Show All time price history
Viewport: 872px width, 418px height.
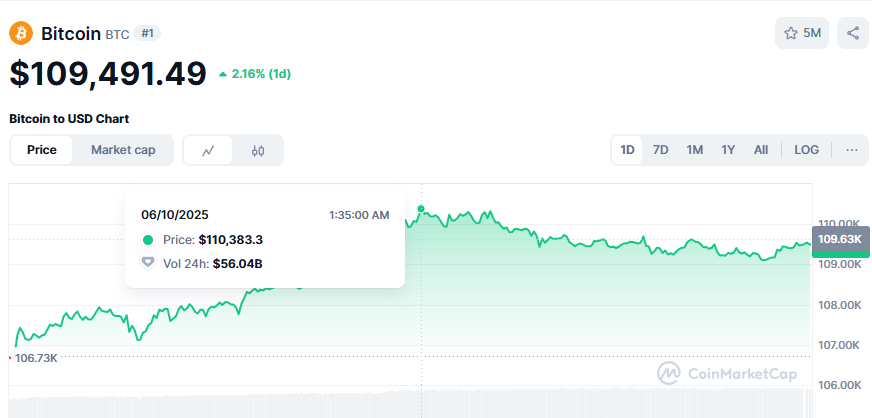pos(761,150)
